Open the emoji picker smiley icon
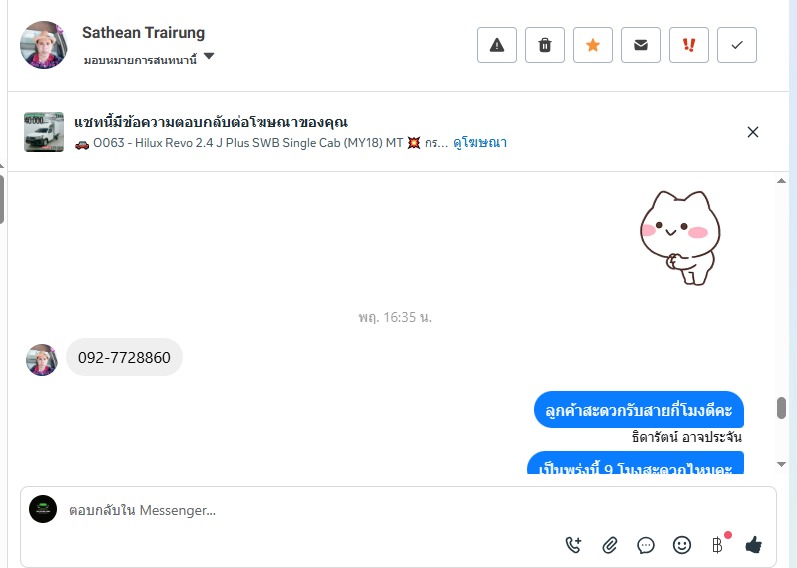797x568 pixels. (682, 545)
